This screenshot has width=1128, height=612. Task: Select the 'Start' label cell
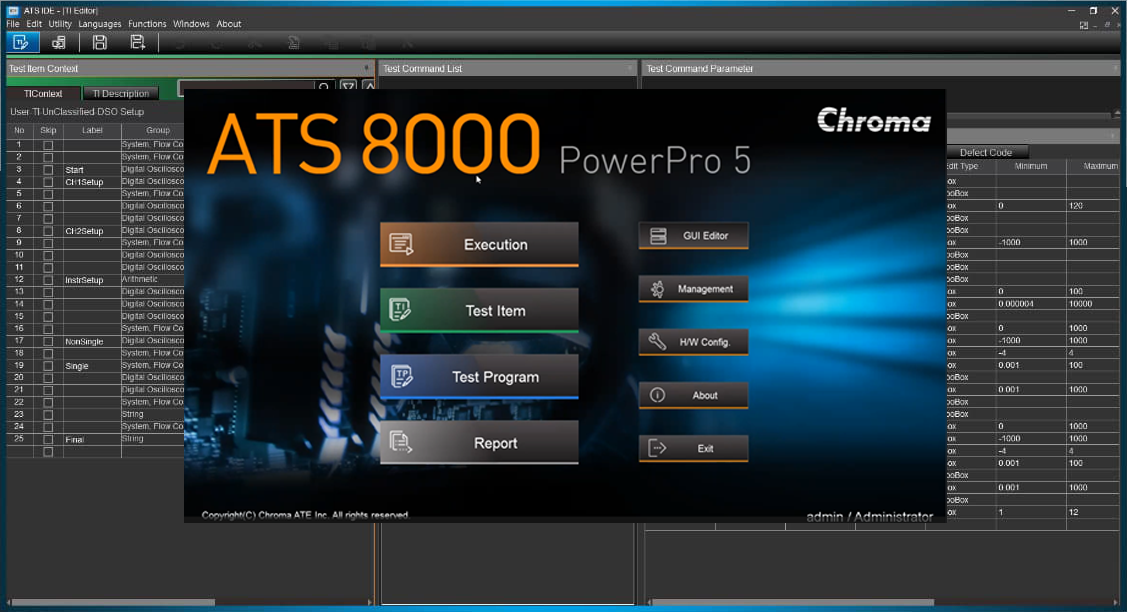pyautogui.click(x=92, y=170)
